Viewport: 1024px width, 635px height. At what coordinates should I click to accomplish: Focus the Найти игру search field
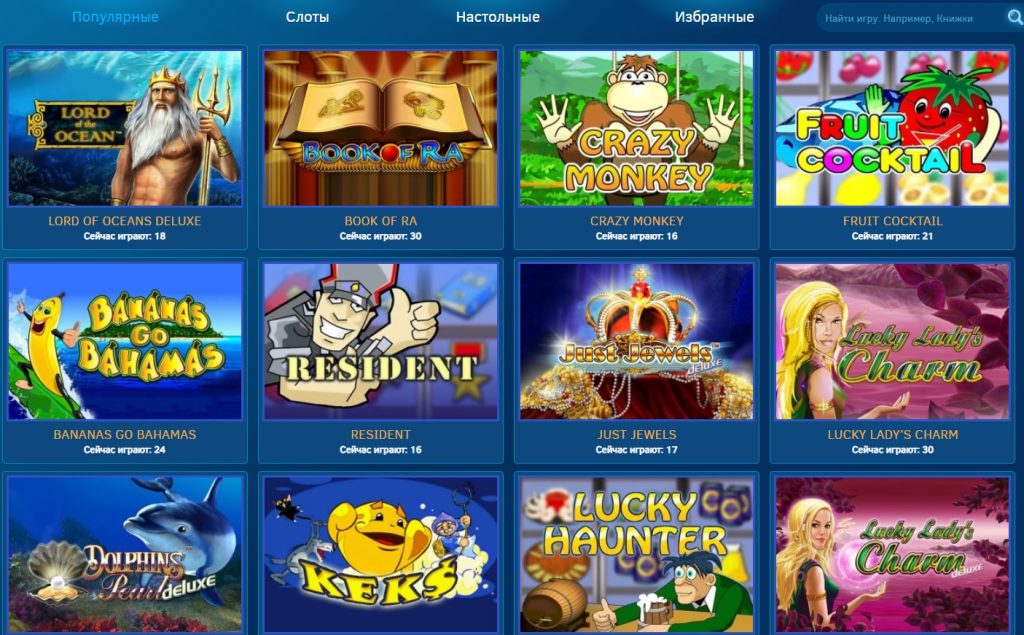click(x=910, y=18)
